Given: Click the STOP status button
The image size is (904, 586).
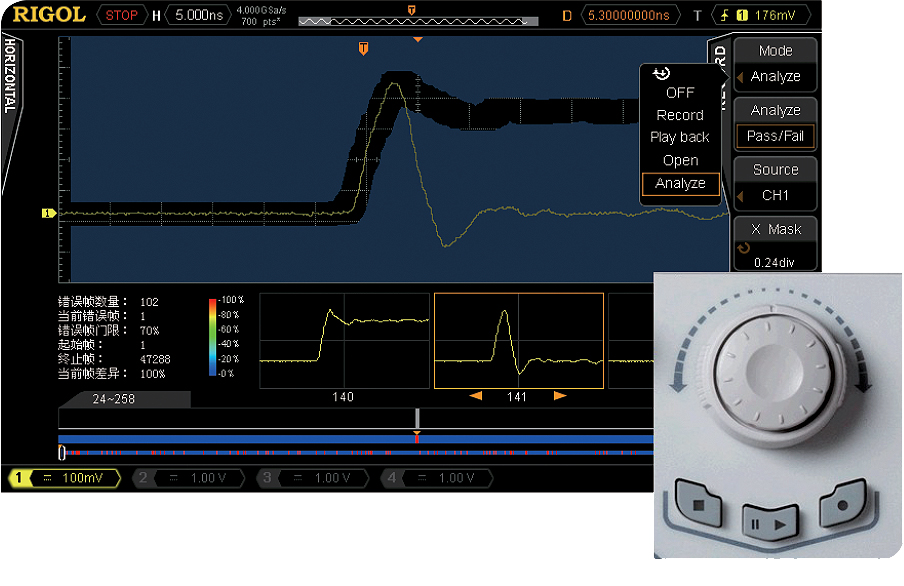Looking at the screenshot, I should tap(121, 15).
